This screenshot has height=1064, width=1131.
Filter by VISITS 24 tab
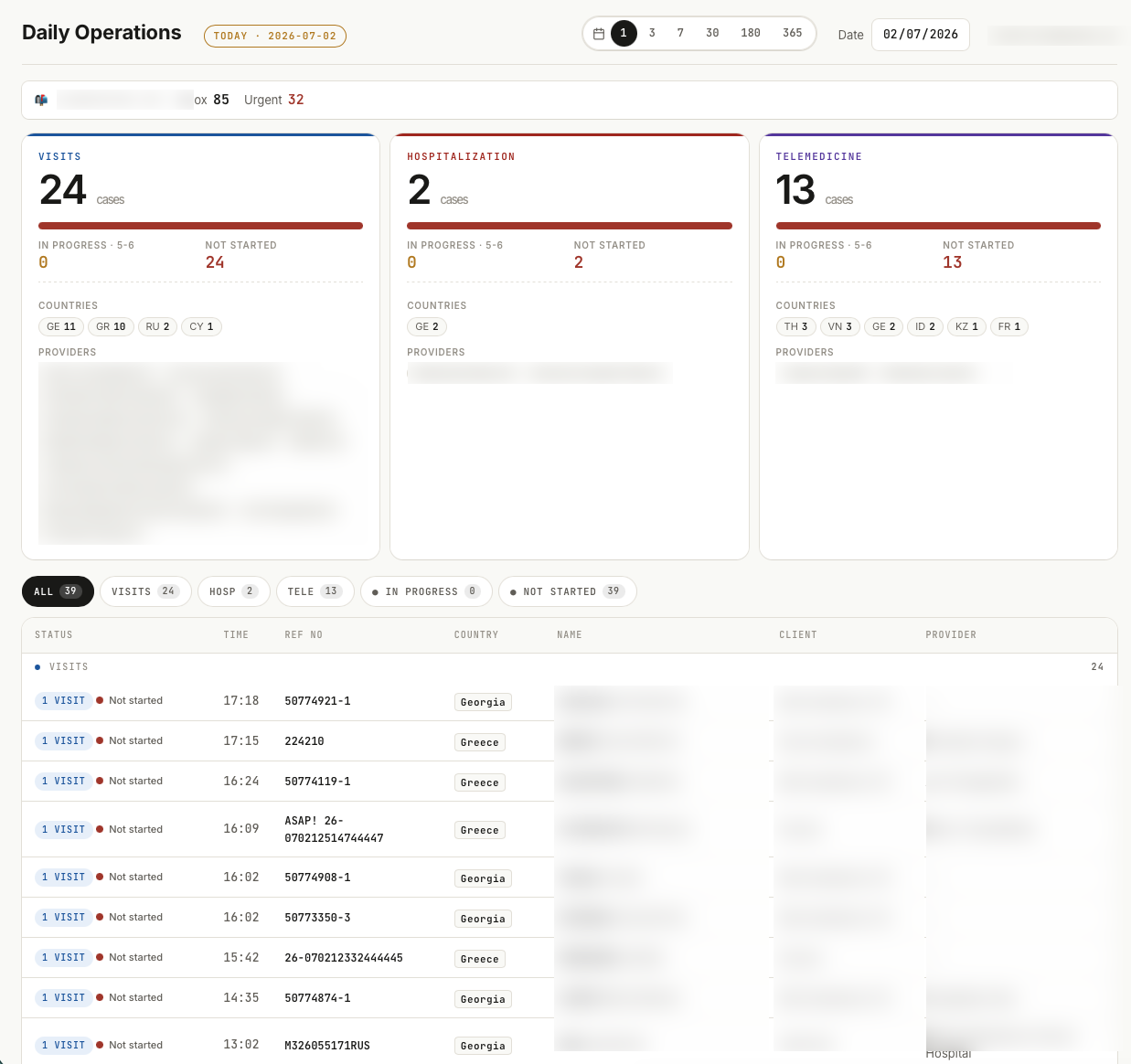(145, 591)
